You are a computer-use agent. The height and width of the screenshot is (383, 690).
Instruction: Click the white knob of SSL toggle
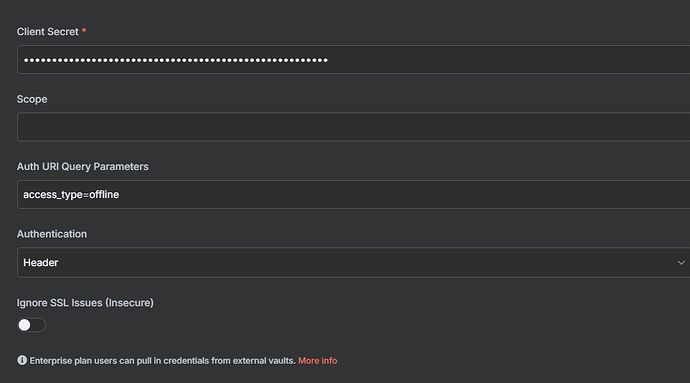25,325
